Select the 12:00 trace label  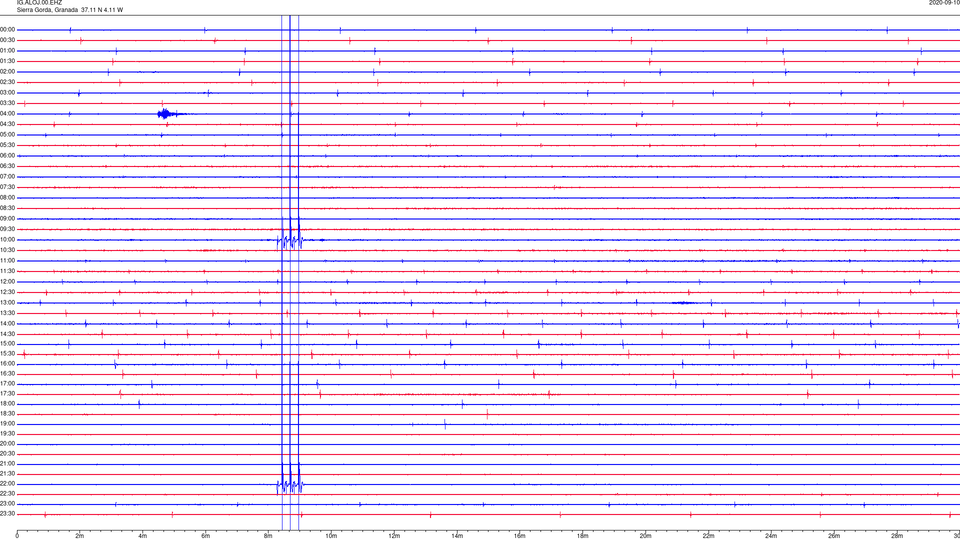[x=8, y=282]
